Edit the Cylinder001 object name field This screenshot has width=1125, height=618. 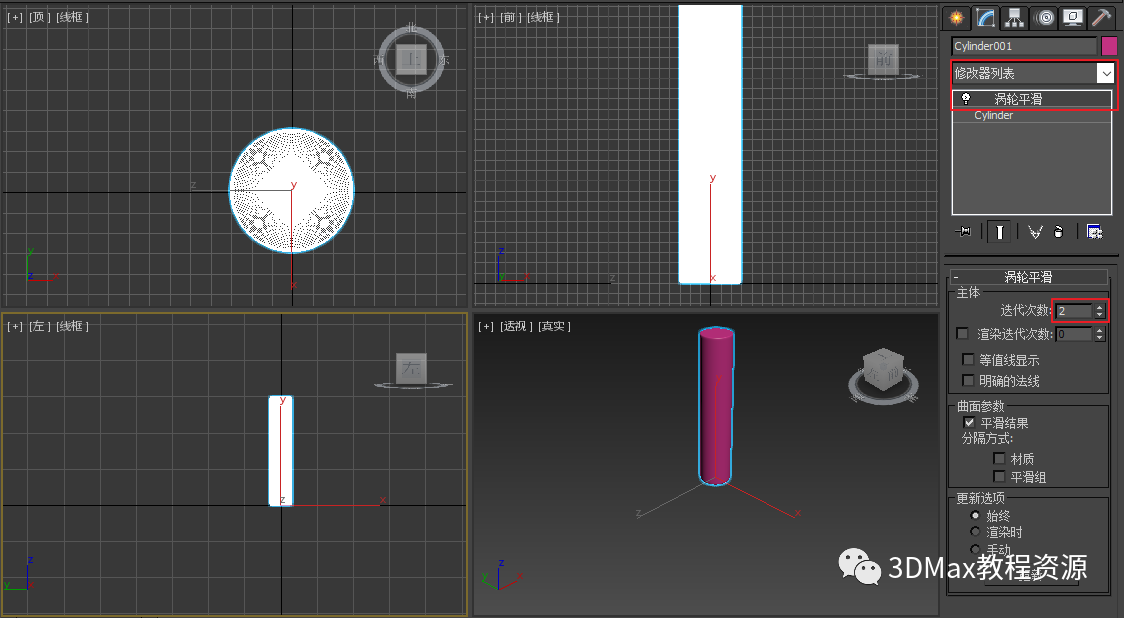click(x=1024, y=46)
